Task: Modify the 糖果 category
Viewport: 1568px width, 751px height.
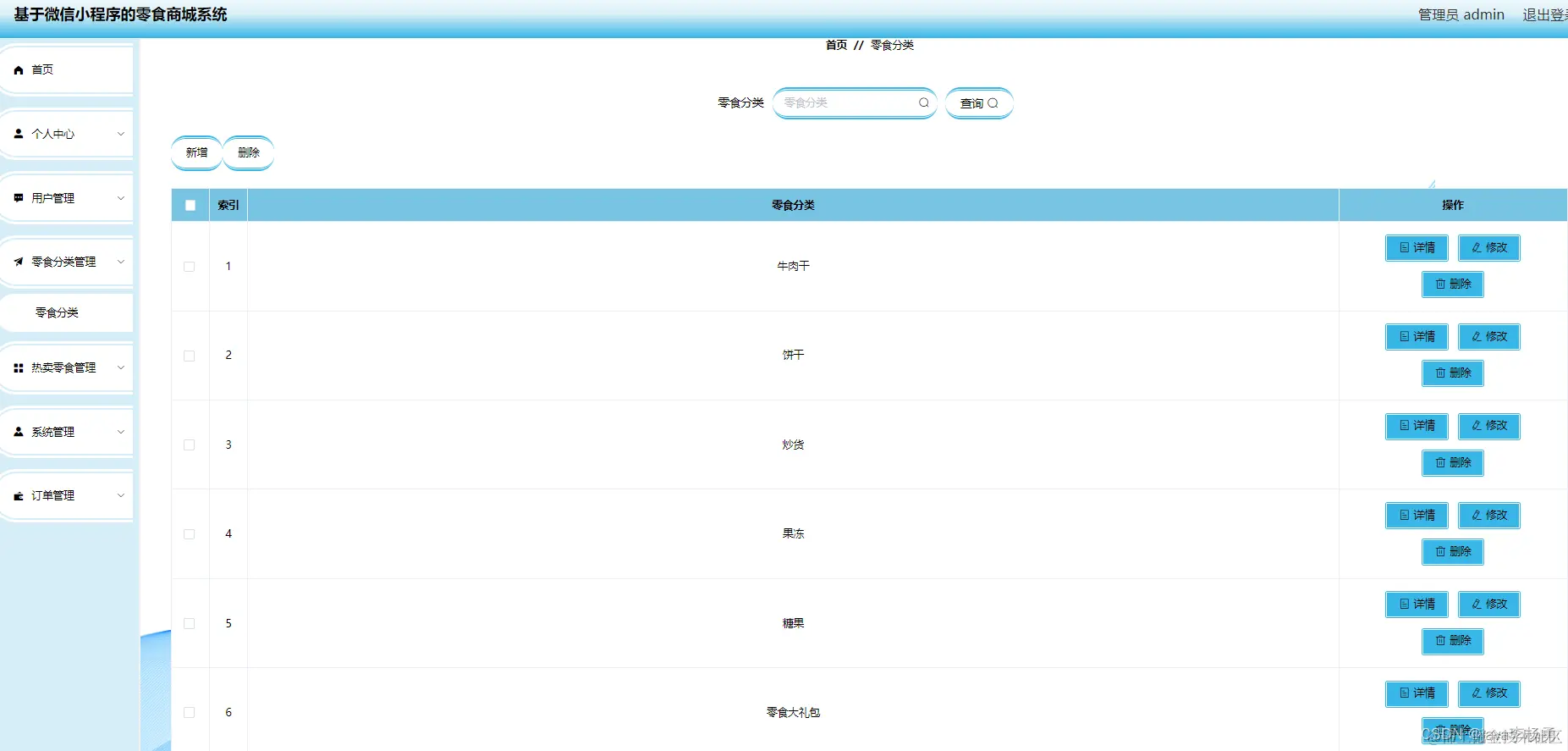Action: pos(1489,605)
